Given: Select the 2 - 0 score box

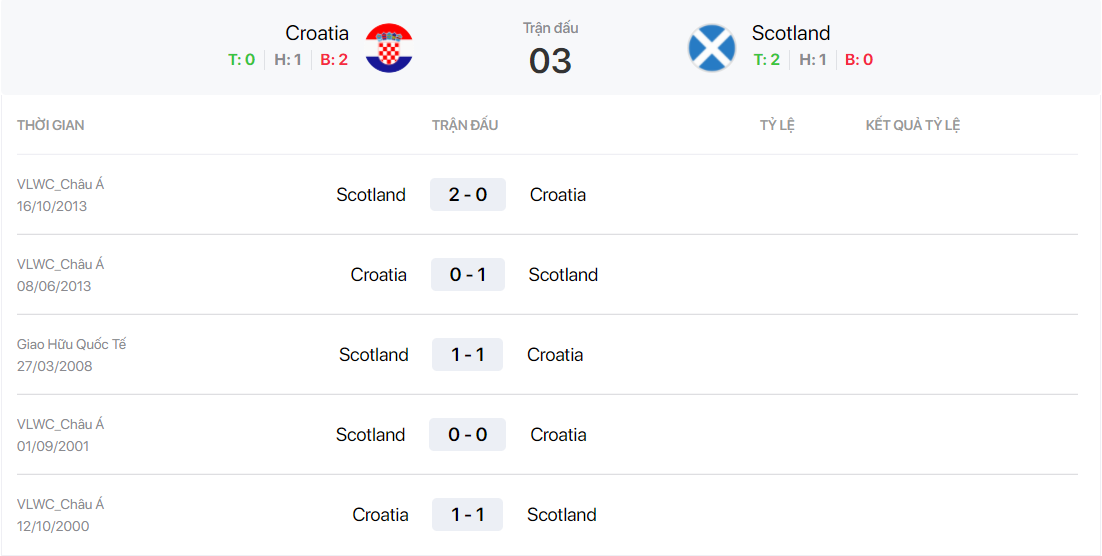Looking at the screenshot, I should (468, 195).
